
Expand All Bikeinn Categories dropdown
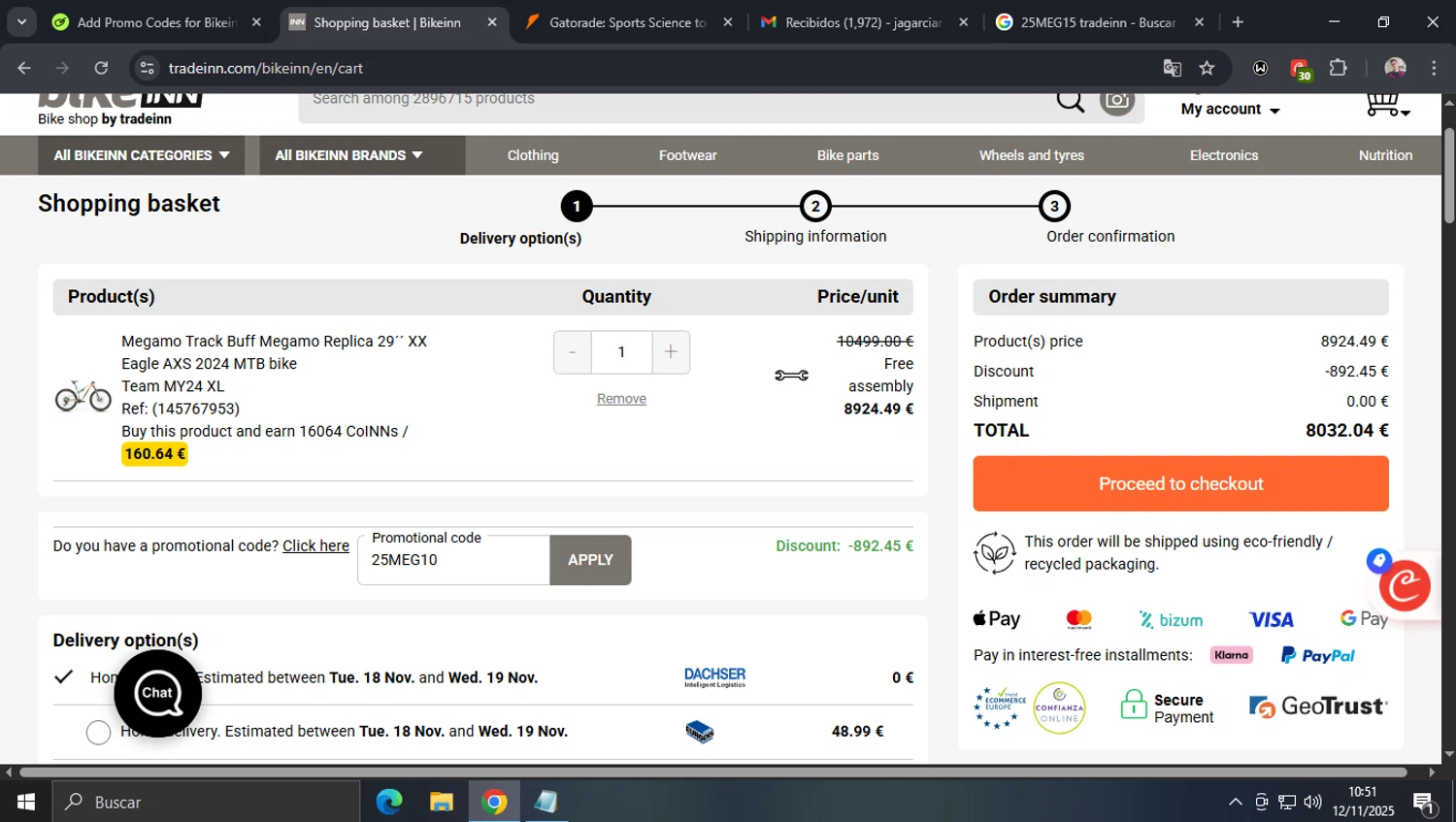pyautogui.click(x=142, y=155)
